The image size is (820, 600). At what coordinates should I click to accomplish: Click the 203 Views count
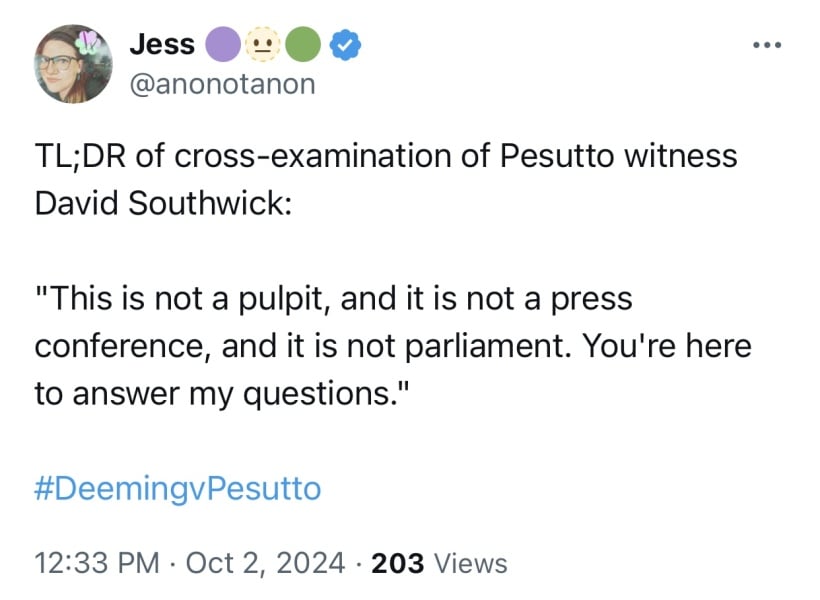pos(400,563)
